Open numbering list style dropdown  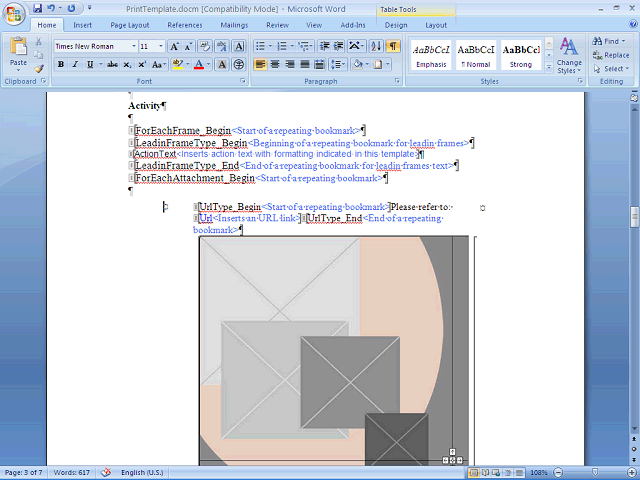292,46
